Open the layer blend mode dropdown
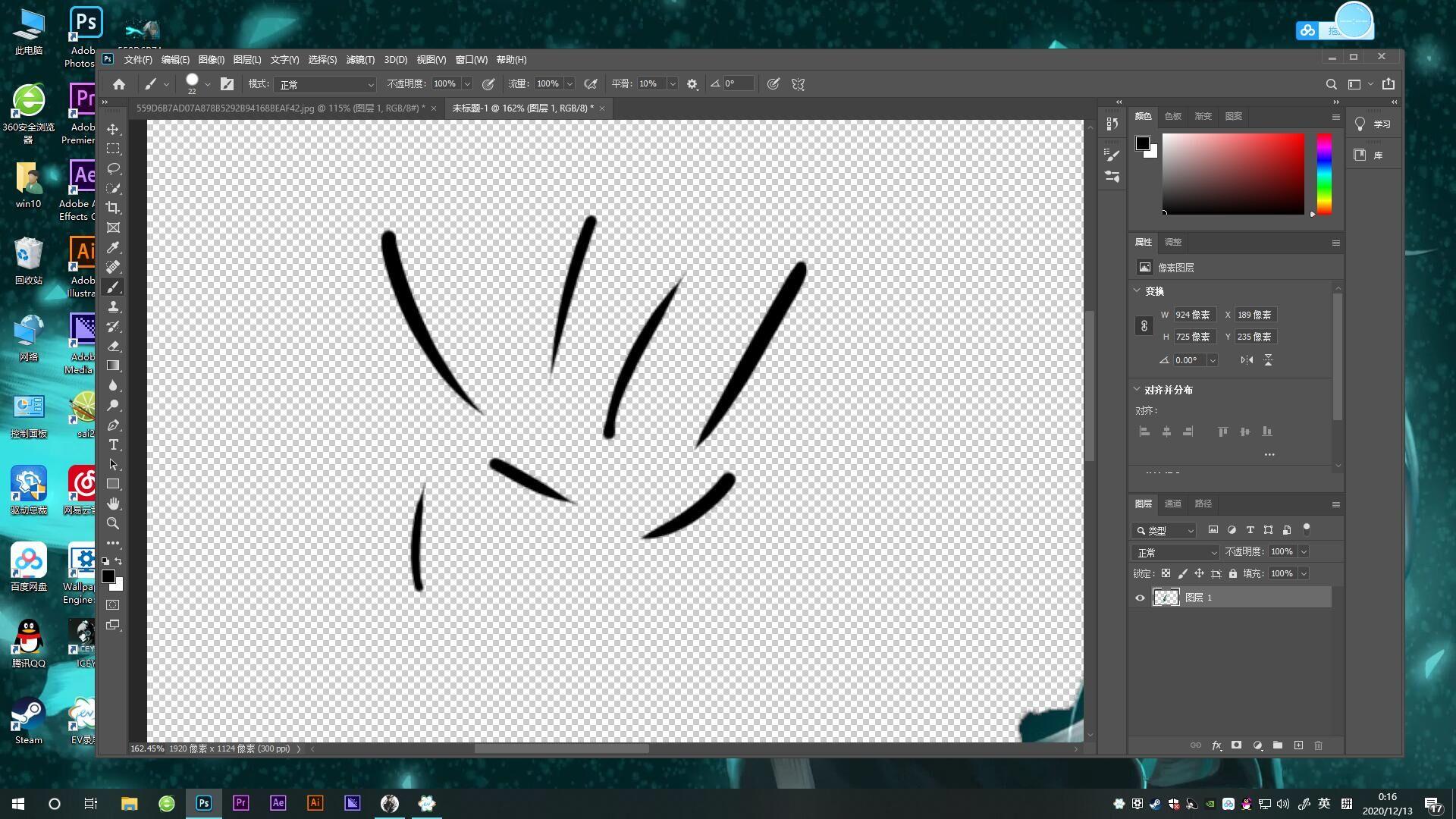 pyautogui.click(x=1175, y=552)
